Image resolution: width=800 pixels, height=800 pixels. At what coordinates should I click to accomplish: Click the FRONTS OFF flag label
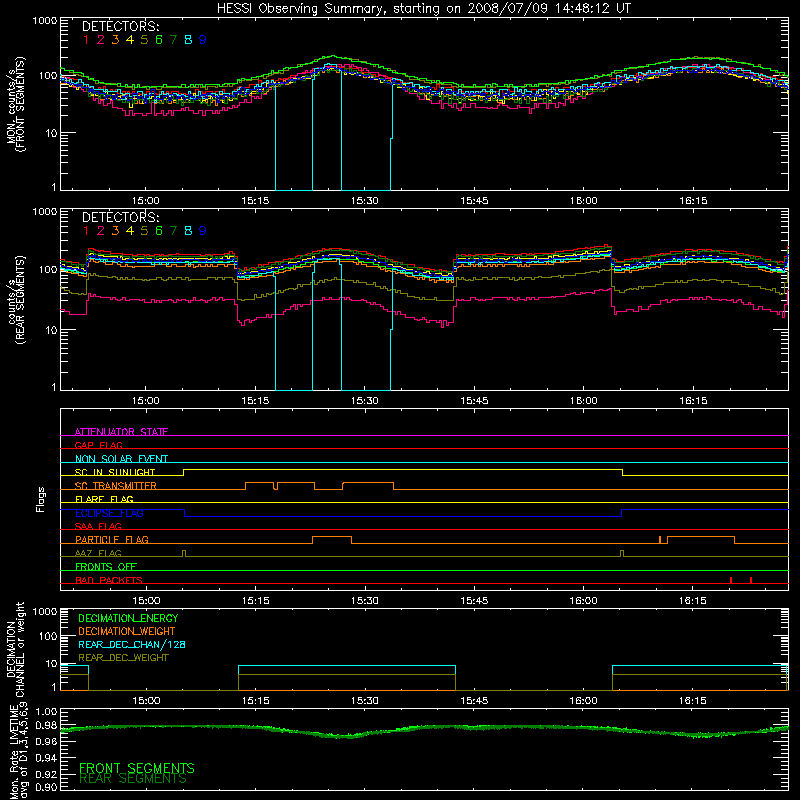click(x=106, y=566)
